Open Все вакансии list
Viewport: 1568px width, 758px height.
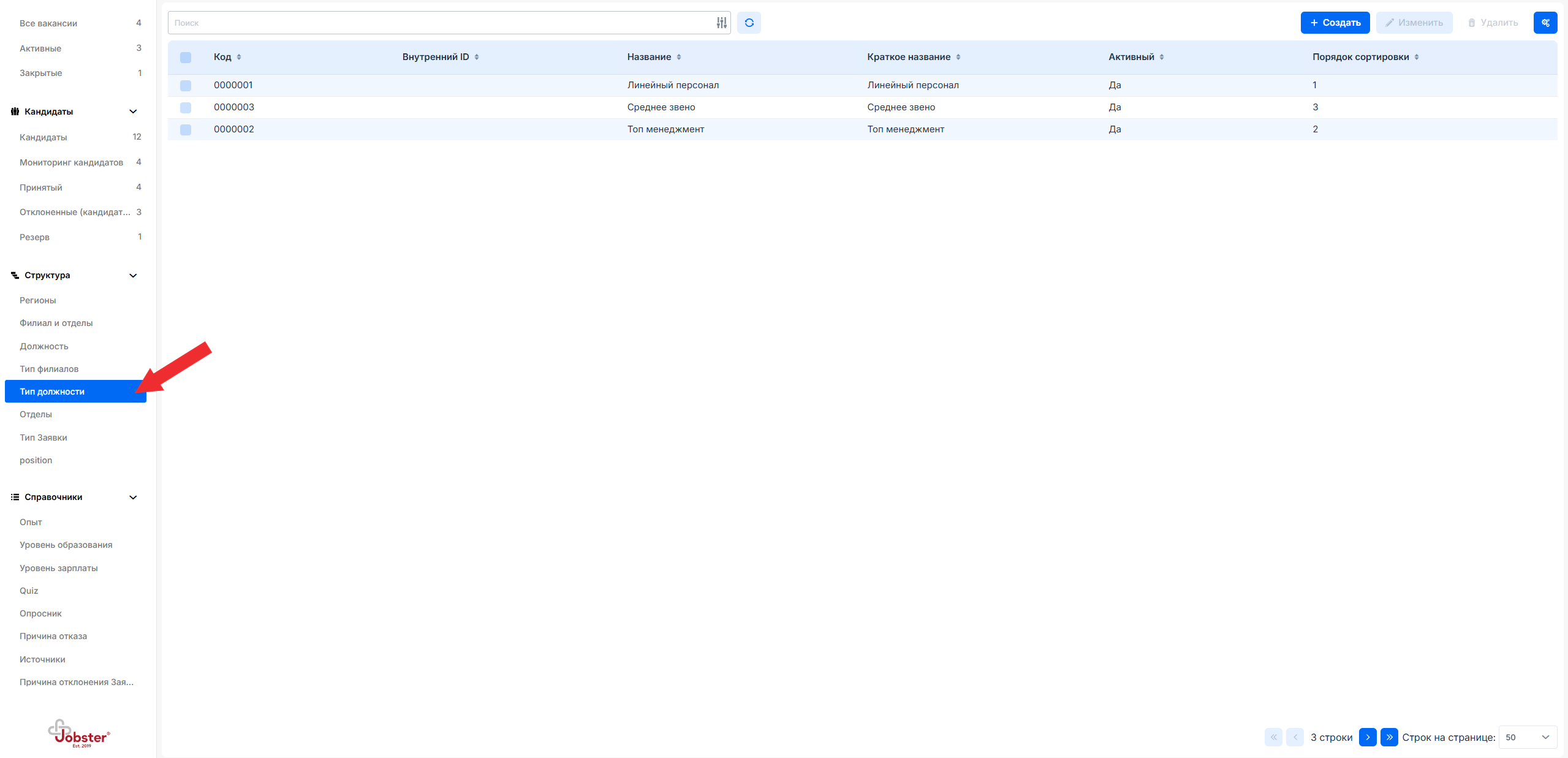(48, 23)
